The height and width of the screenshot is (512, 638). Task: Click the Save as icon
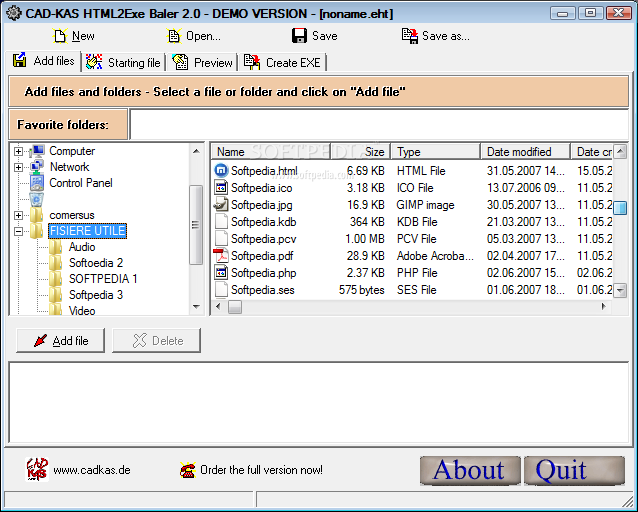click(410, 36)
